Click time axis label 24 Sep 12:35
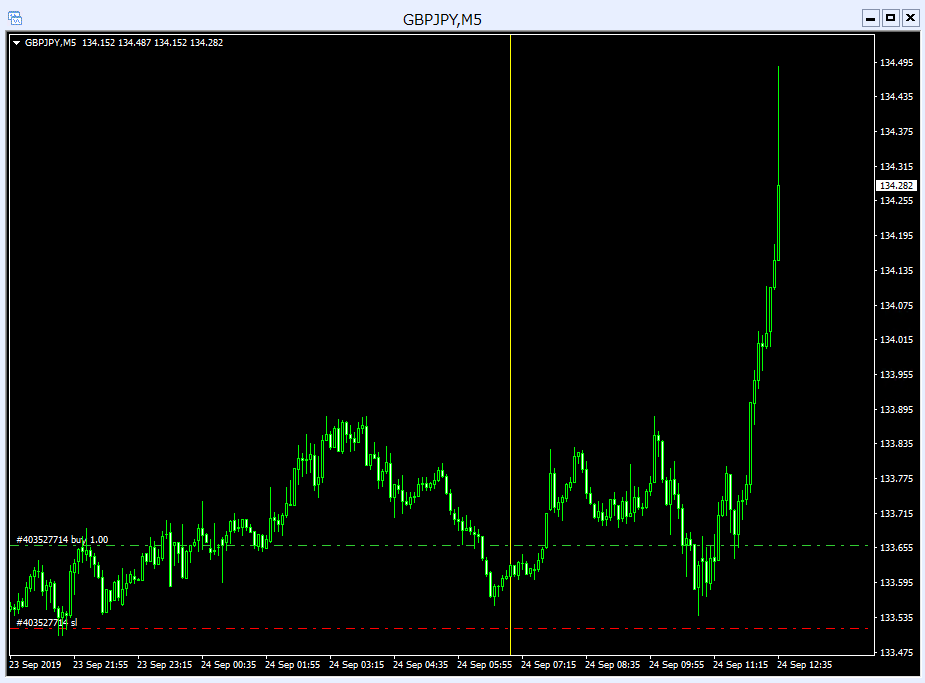The width and height of the screenshot is (925, 683). pos(805,665)
